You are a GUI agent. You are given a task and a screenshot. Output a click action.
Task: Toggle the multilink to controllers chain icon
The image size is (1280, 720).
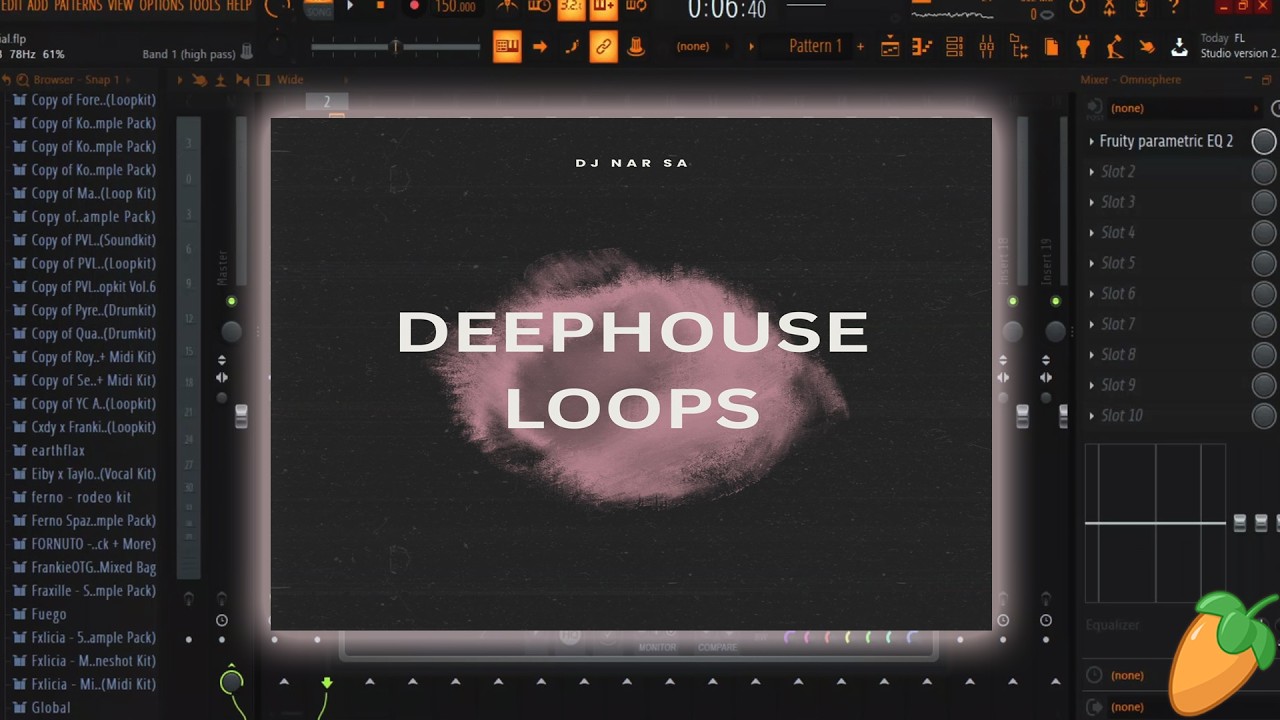click(603, 46)
